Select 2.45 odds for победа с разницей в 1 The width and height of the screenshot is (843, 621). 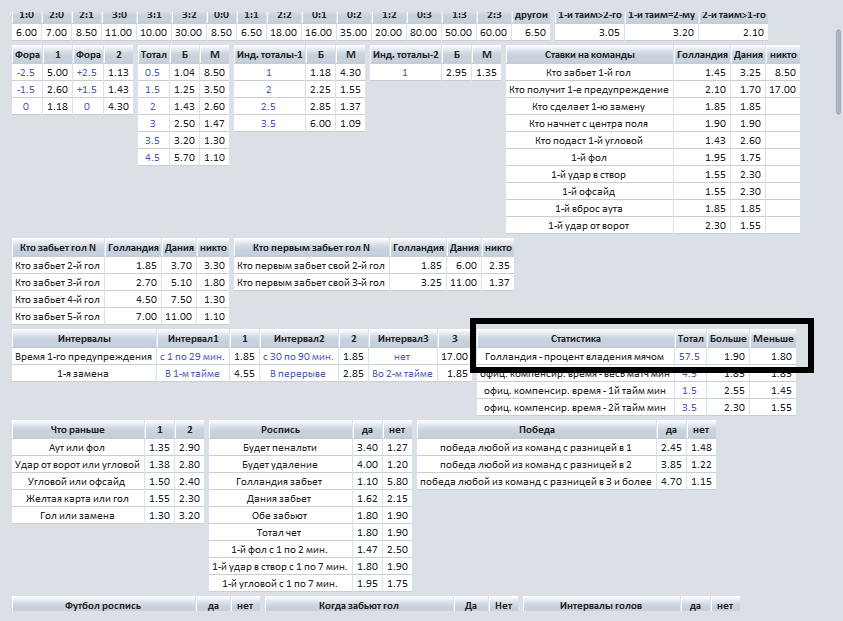[671, 448]
